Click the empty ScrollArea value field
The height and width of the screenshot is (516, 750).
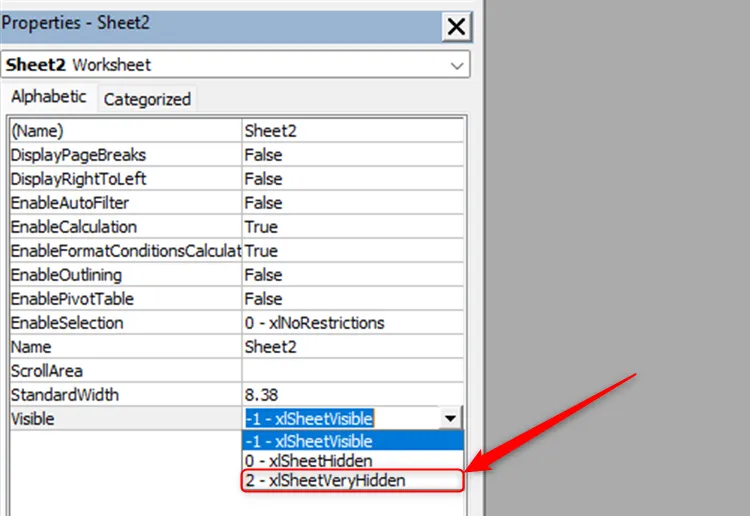click(353, 371)
